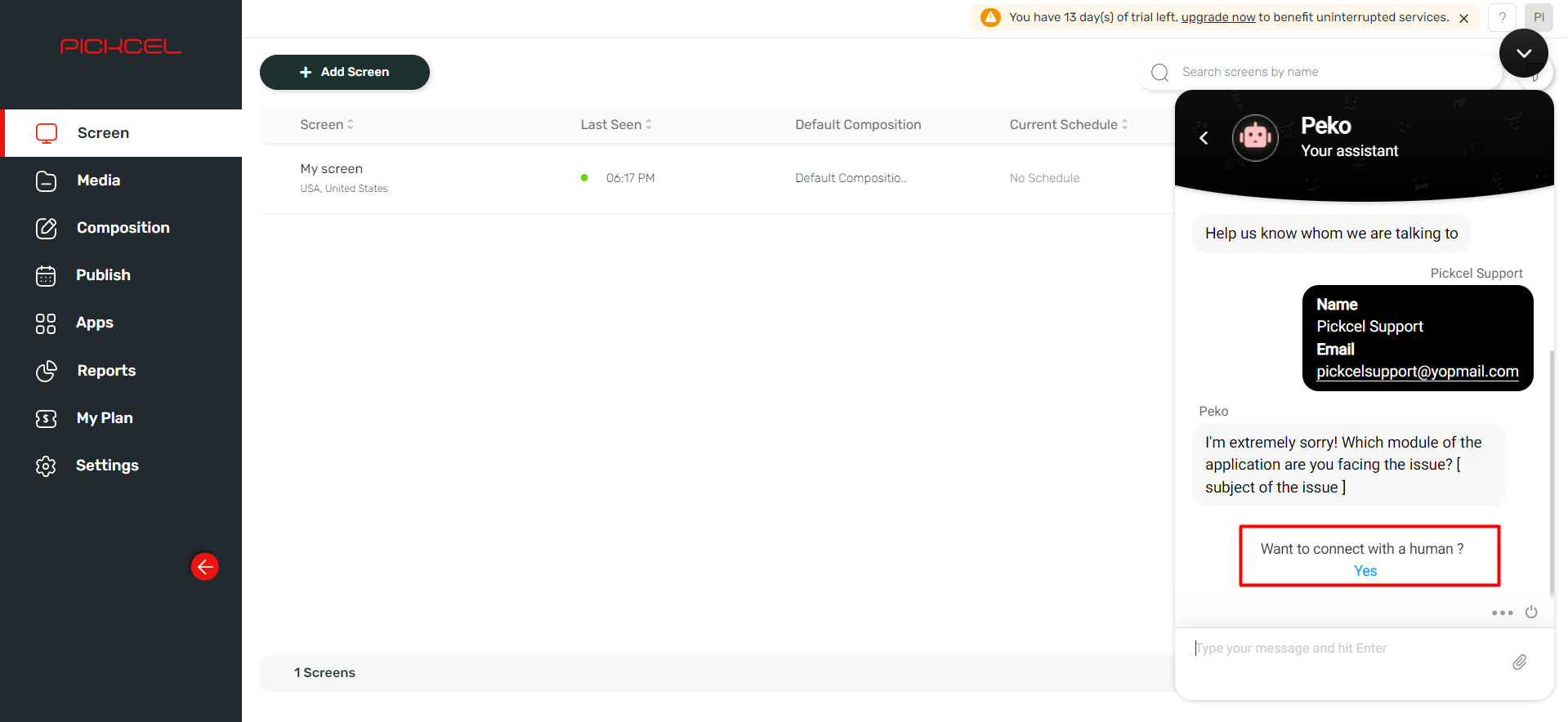The height and width of the screenshot is (722, 1568).
Task: Sort table by Last Seen column
Action: pos(616,124)
